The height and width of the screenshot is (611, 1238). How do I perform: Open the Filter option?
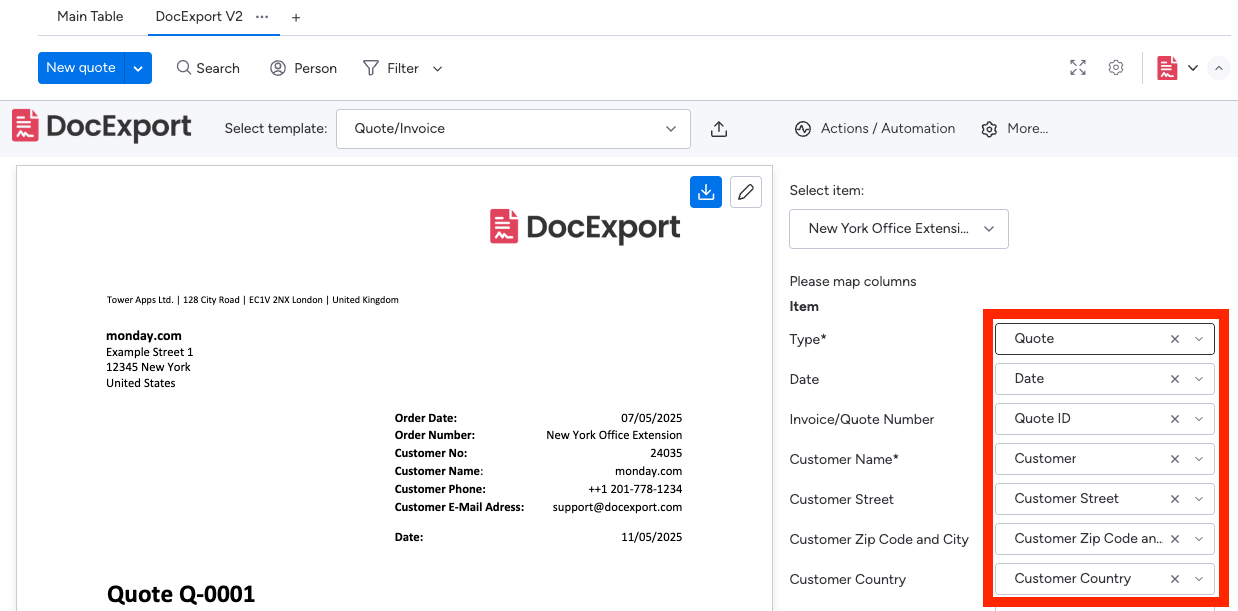(391, 68)
